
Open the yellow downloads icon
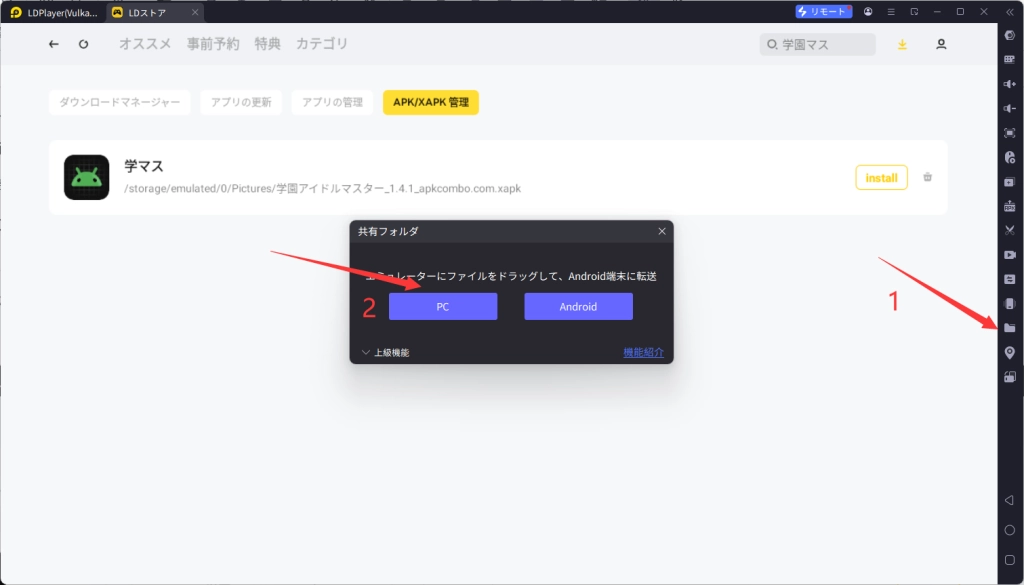(x=902, y=44)
